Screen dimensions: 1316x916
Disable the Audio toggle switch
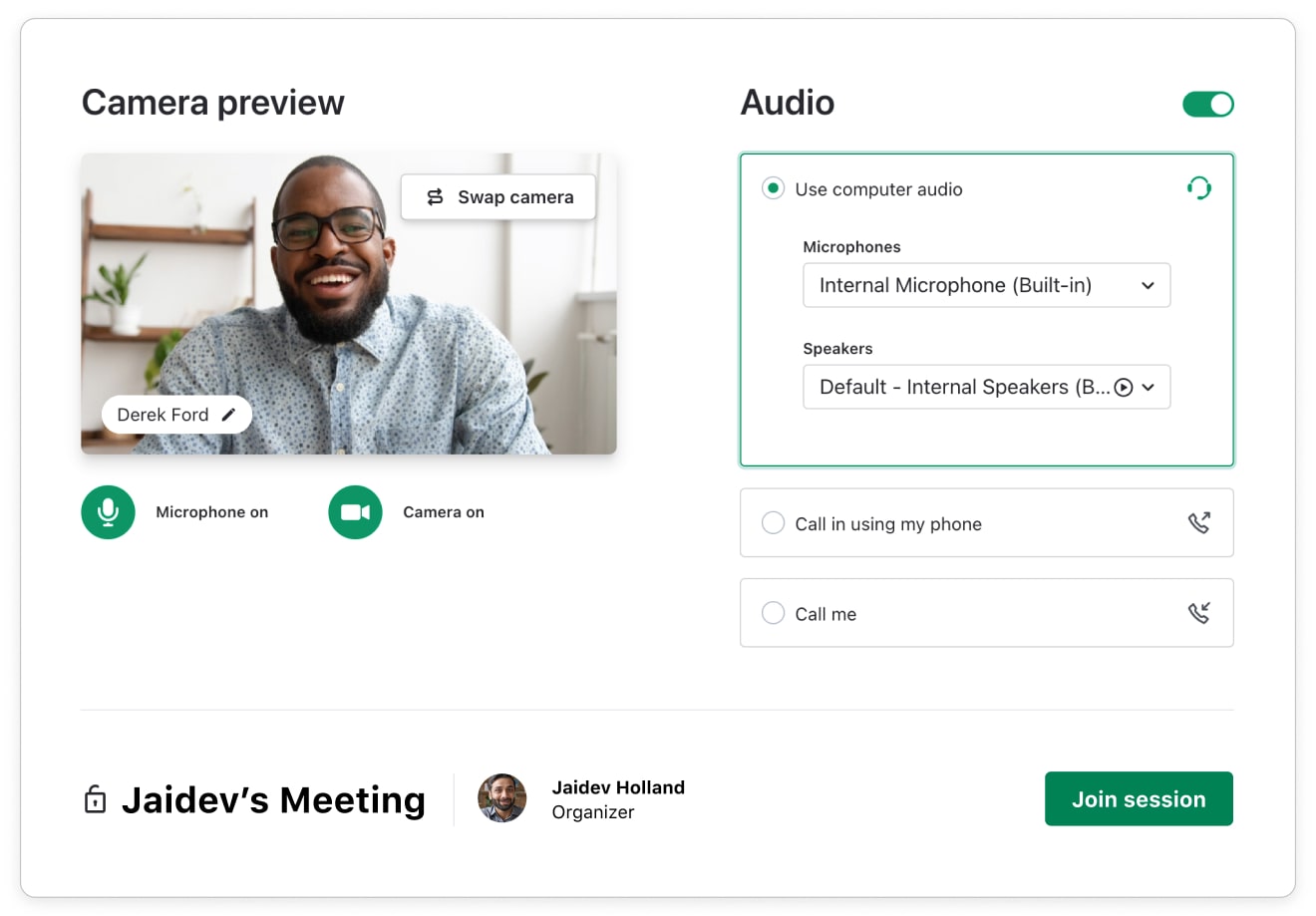[x=1208, y=104]
